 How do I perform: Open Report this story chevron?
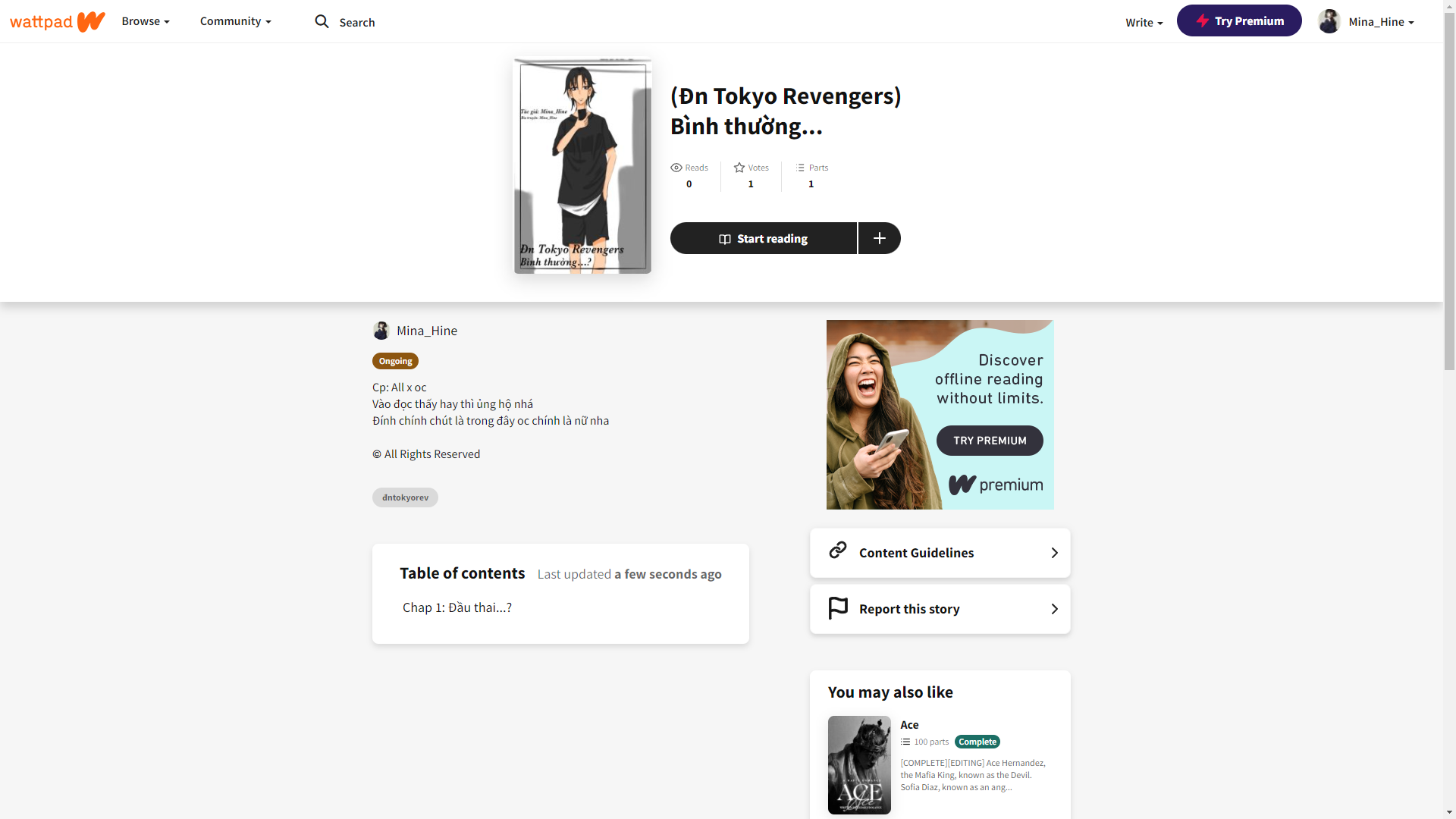pyautogui.click(x=1054, y=609)
